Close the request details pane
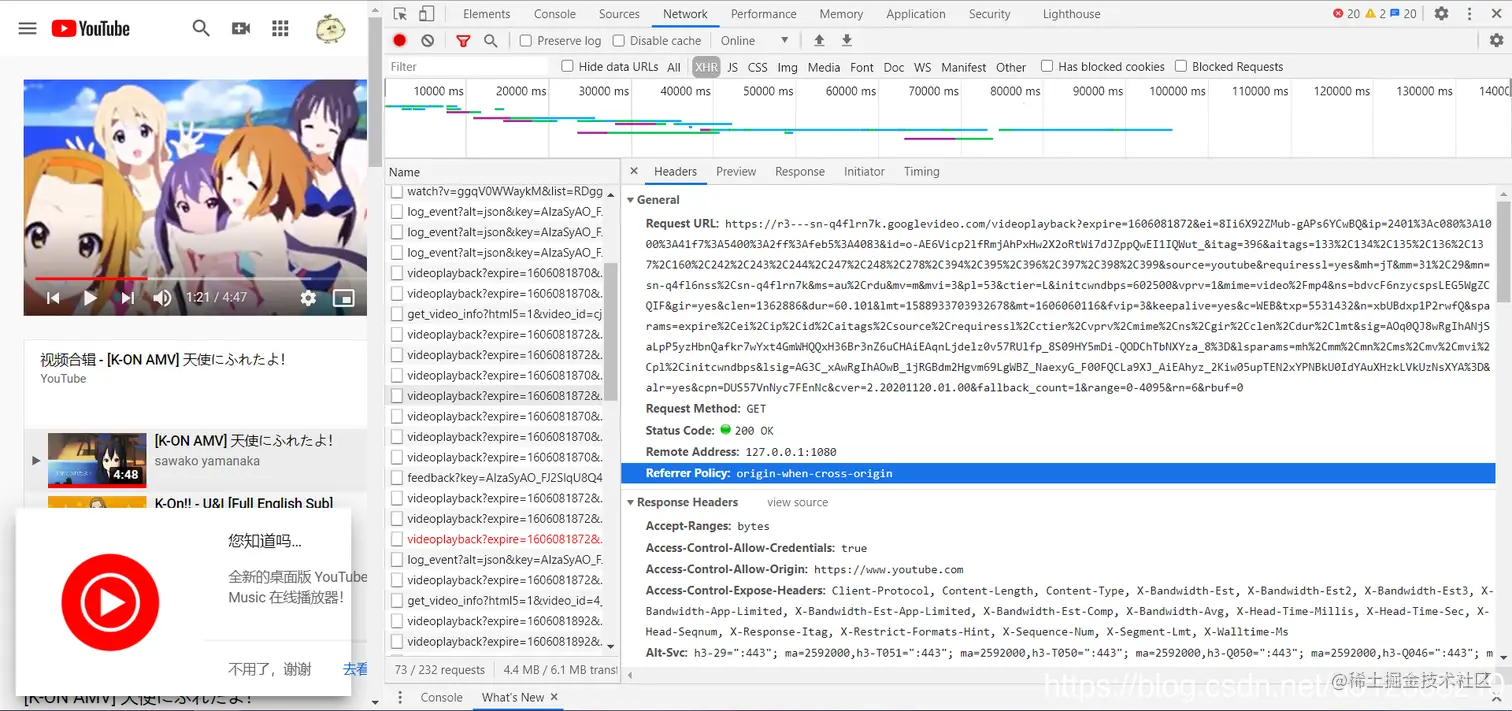Image resolution: width=1512 pixels, height=711 pixels. pos(633,172)
